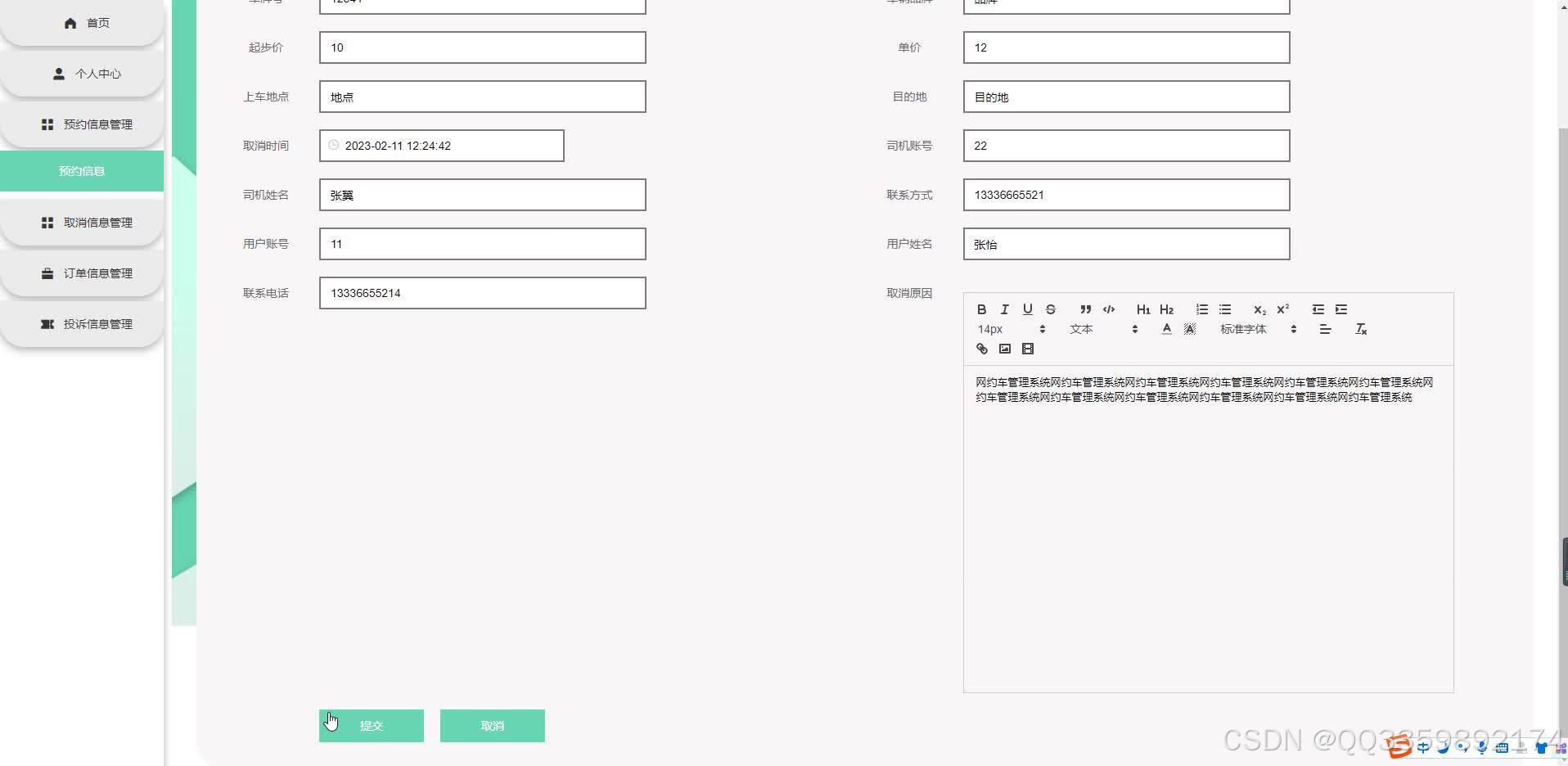Screen dimensions: 1568x766
Task: Click the 司机姓名 input field
Action: 483,195
